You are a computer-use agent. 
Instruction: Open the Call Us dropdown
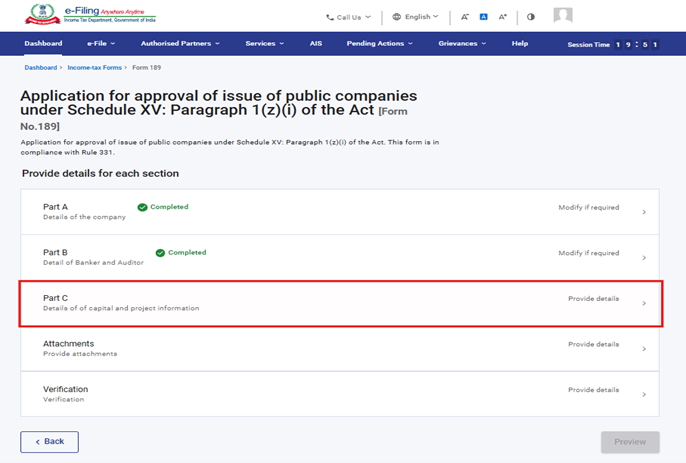pyautogui.click(x=348, y=17)
